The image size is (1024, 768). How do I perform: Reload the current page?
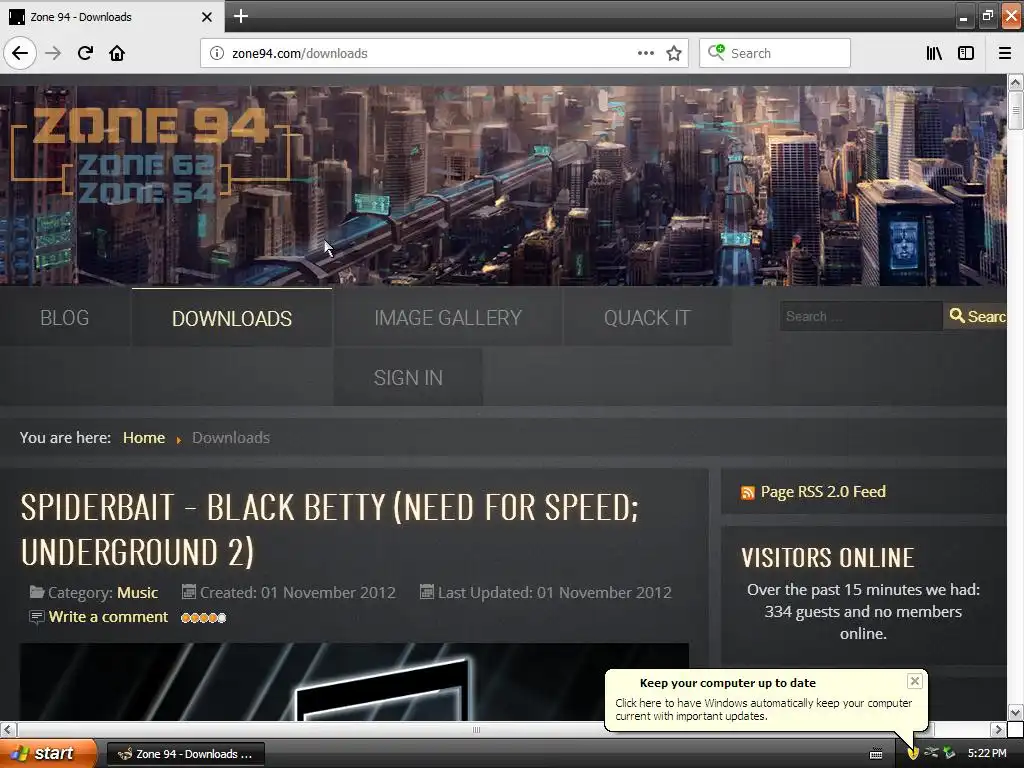point(86,53)
